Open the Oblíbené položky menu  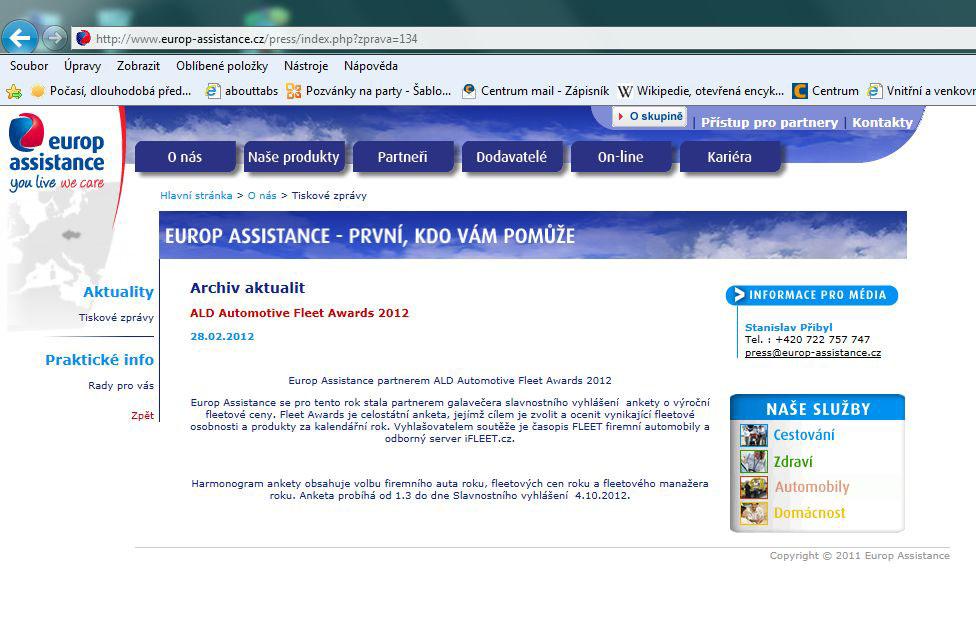coord(222,66)
